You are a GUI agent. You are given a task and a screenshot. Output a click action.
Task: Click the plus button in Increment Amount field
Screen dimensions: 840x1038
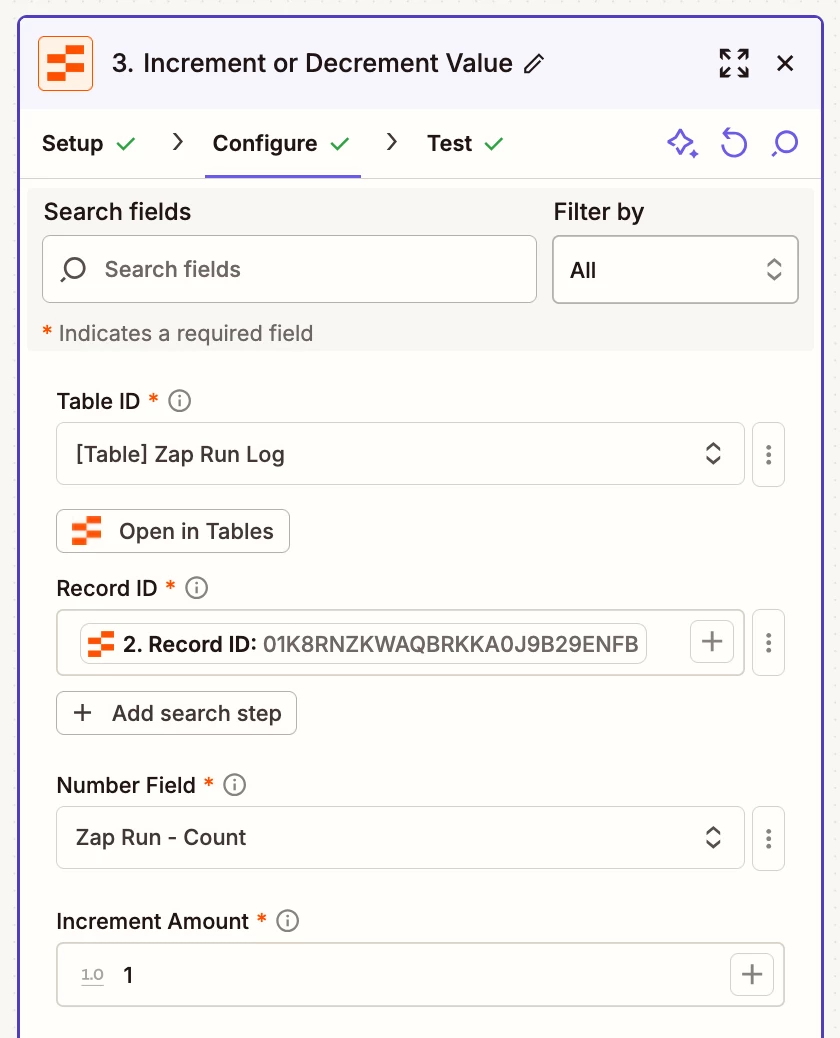(751, 974)
